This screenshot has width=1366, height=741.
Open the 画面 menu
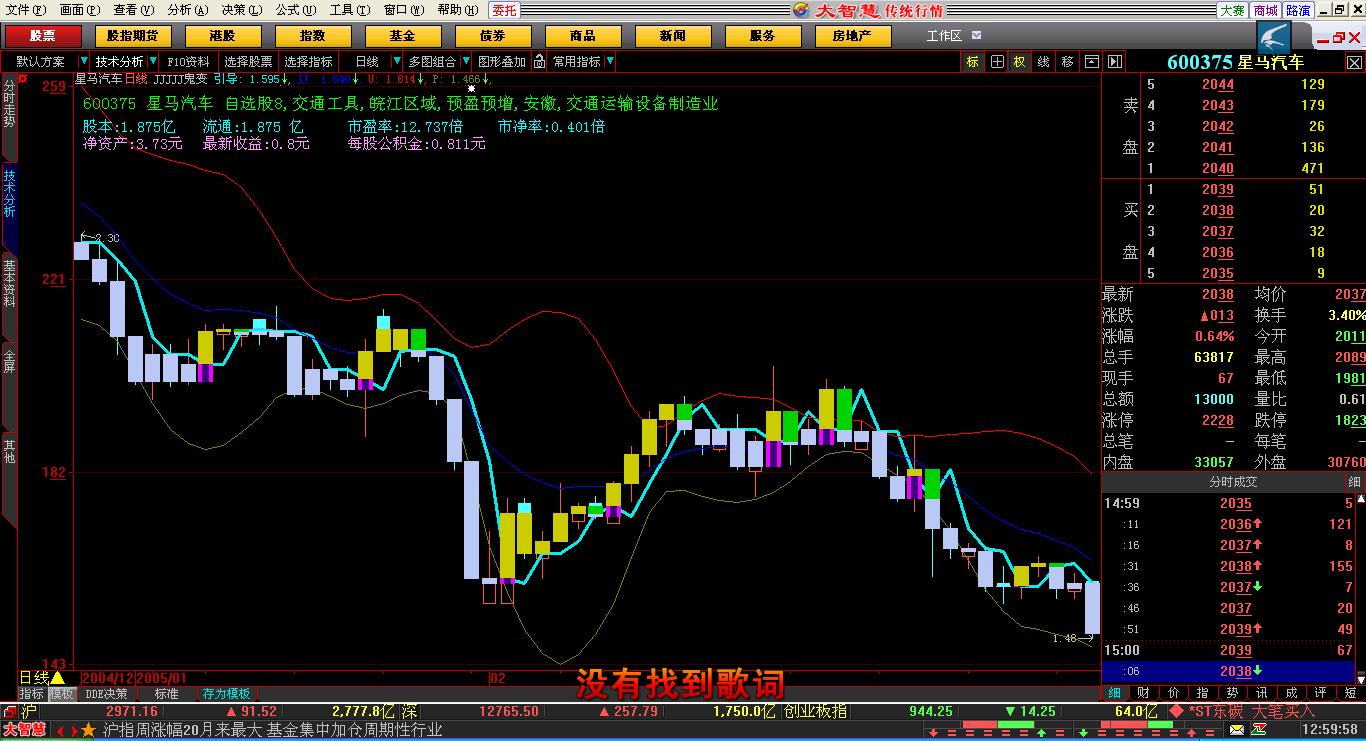pyautogui.click(x=79, y=10)
